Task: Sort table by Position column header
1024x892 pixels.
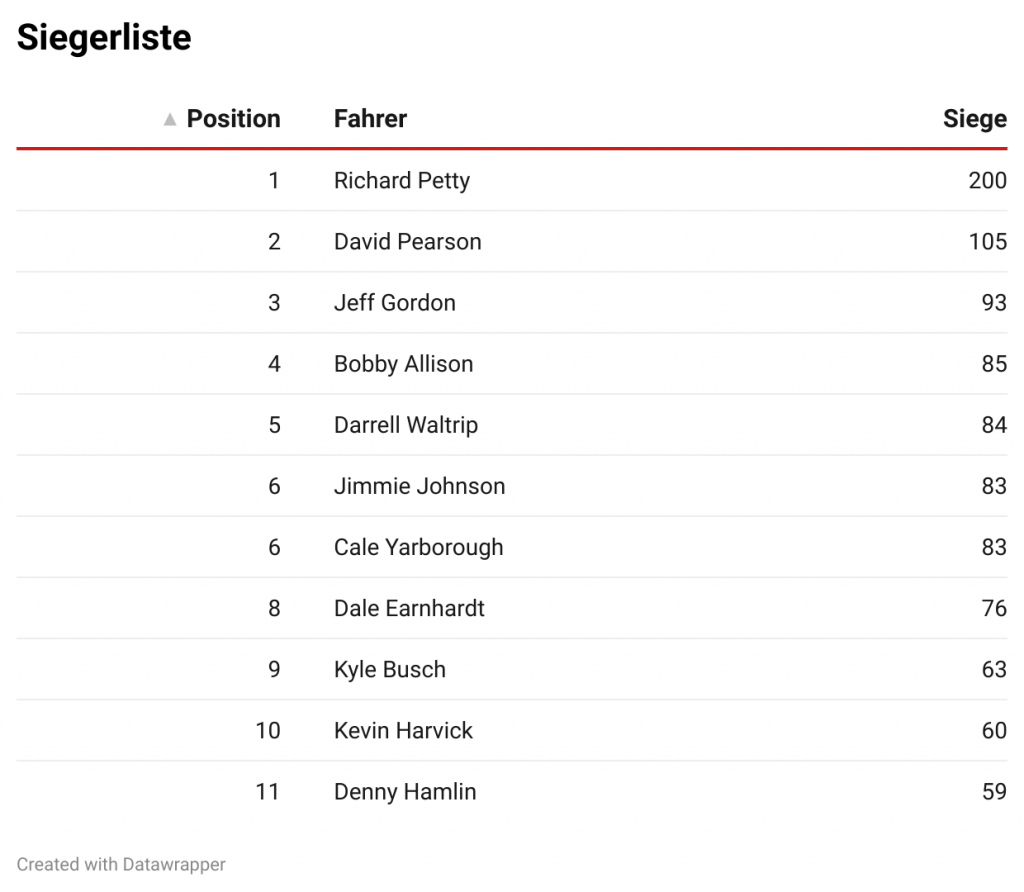Action: point(233,119)
